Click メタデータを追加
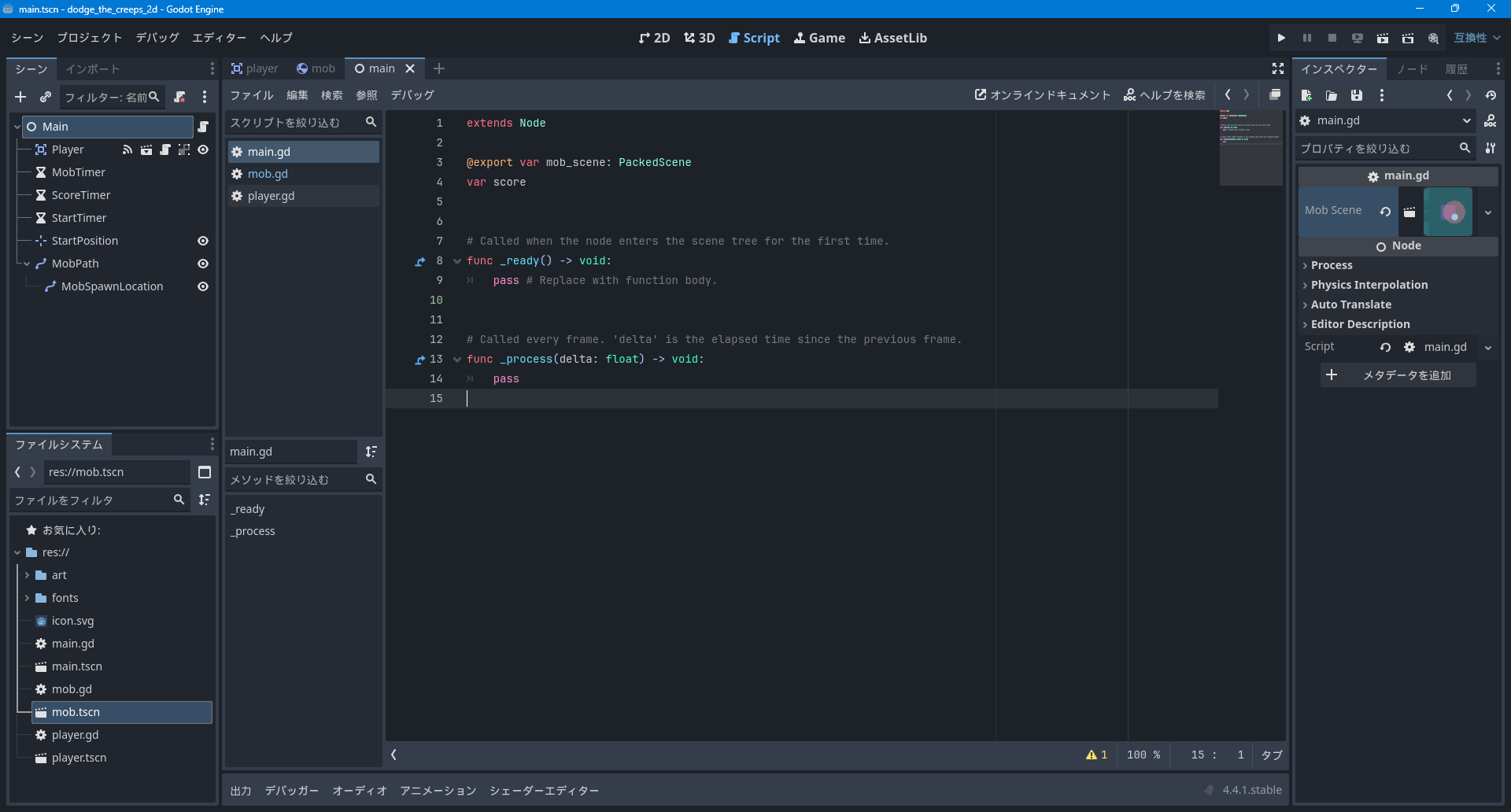This screenshot has width=1511, height=812. click(1398, 375)
